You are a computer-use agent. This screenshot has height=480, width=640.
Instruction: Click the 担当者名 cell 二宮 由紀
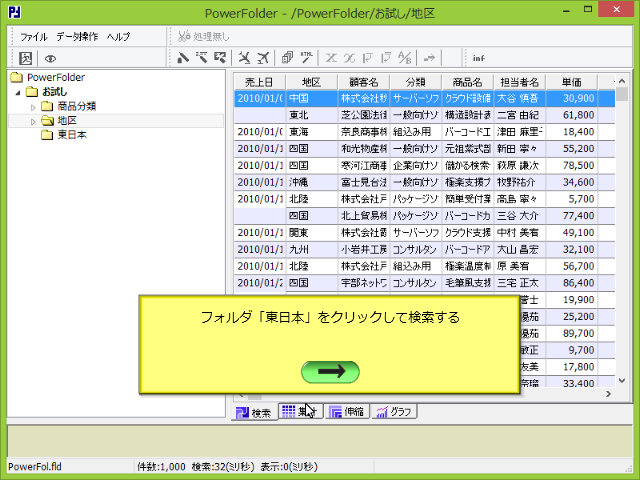coord(520,115)
